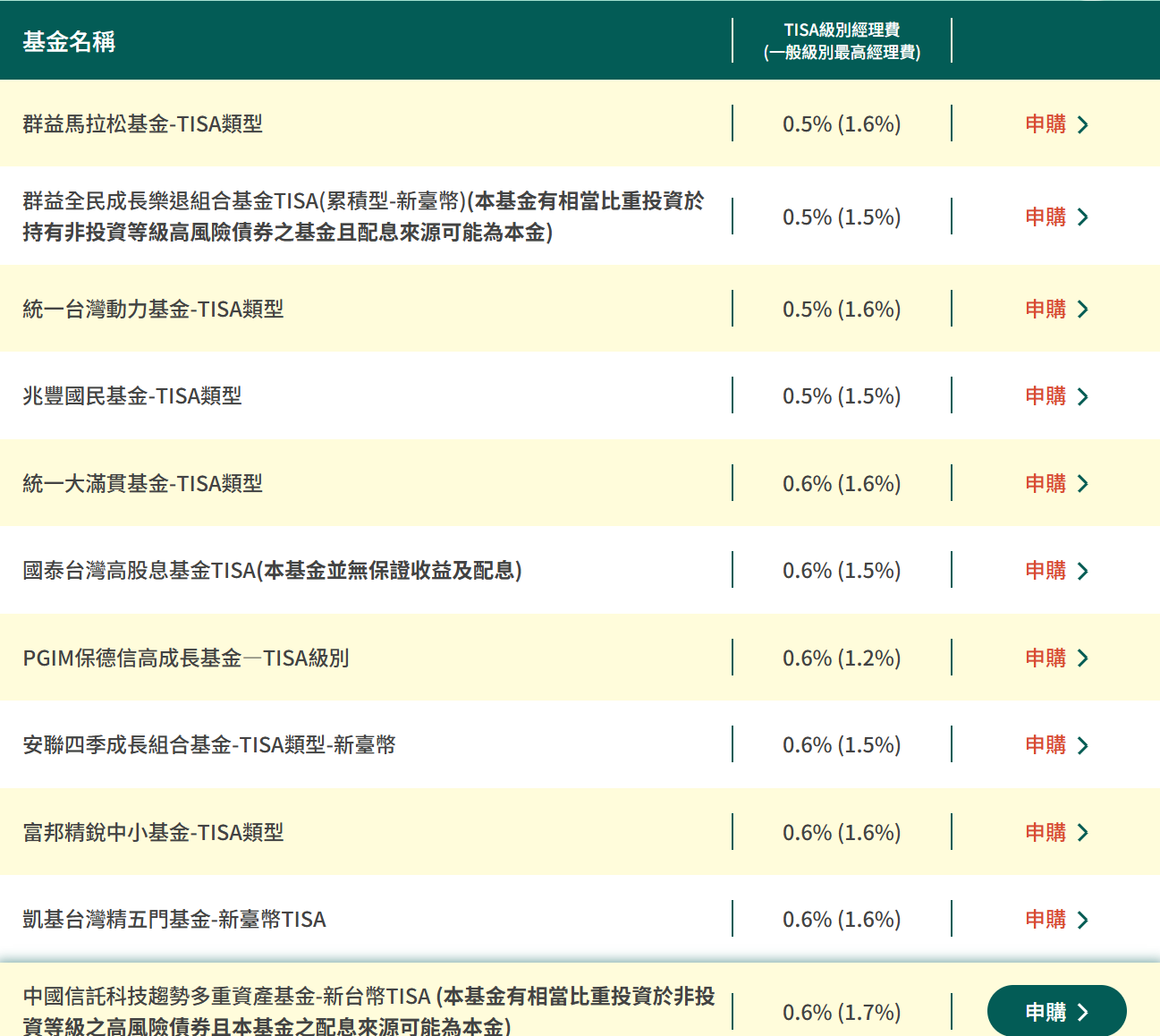Click the chevron next to PGIM保德信高成長基金 申購
This screenshot has height=1036, width=1160.
click(1083, 658)
